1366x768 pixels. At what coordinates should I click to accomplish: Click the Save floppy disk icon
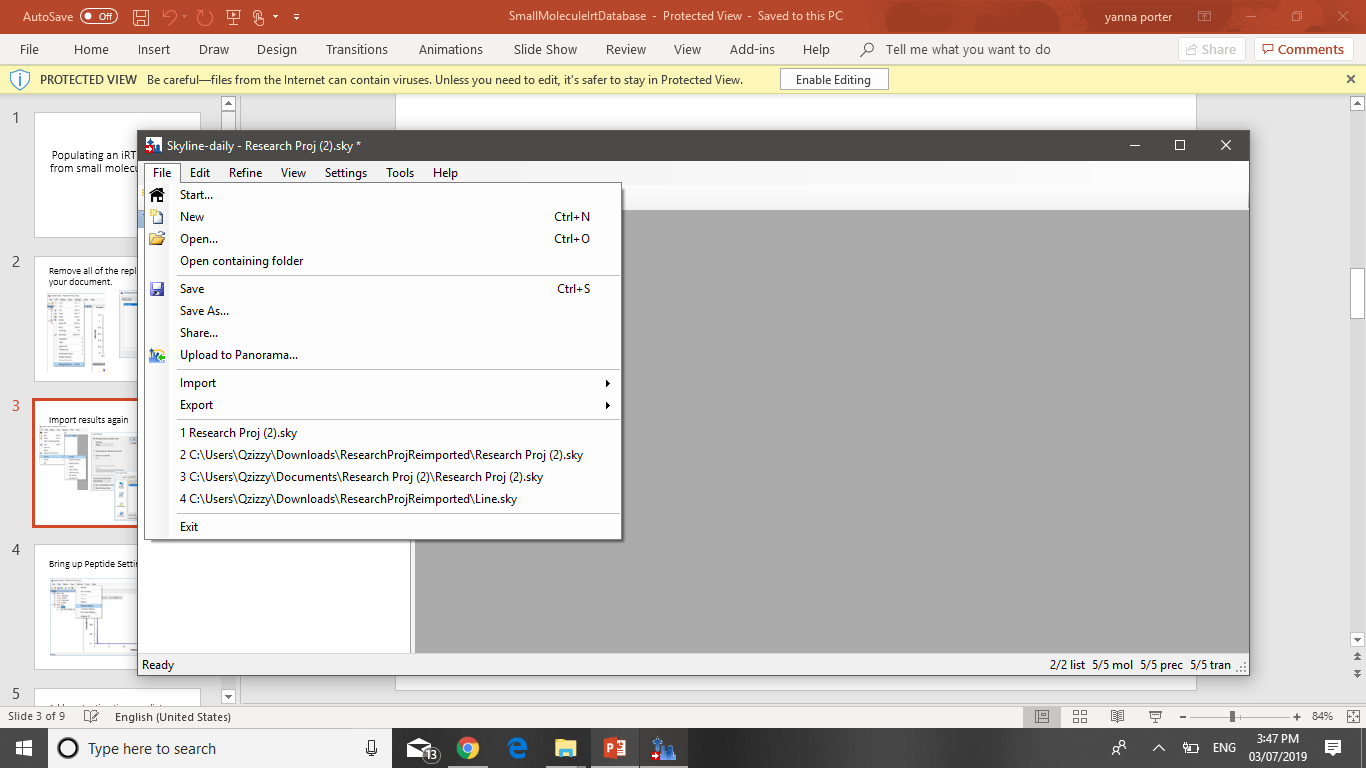[157, 289]
